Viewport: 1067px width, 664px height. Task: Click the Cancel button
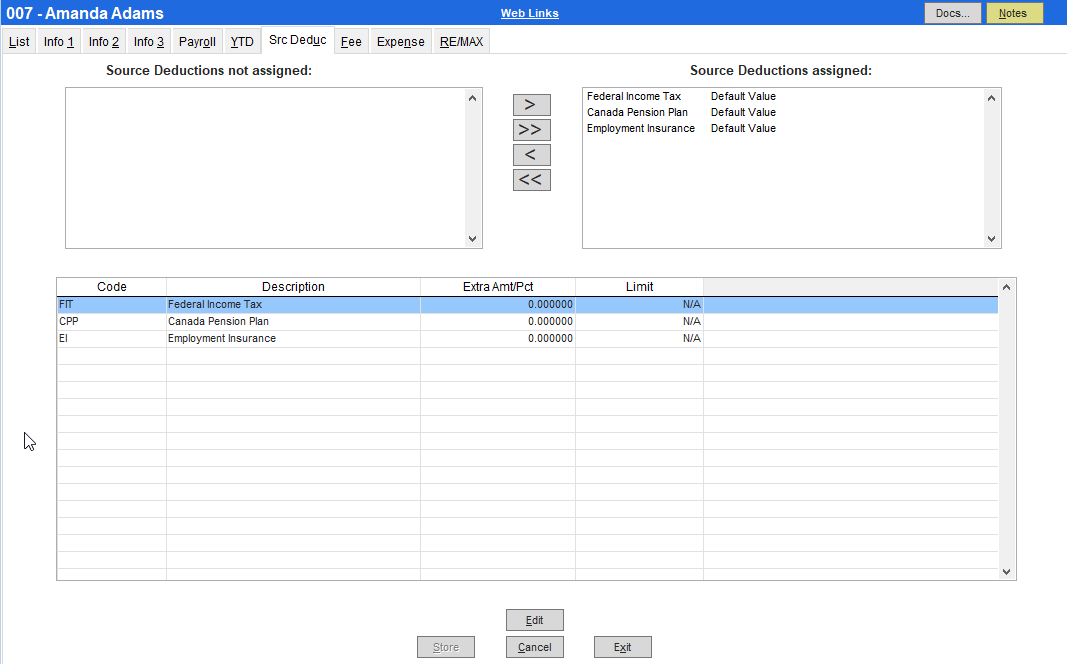(x=535, y=647)
